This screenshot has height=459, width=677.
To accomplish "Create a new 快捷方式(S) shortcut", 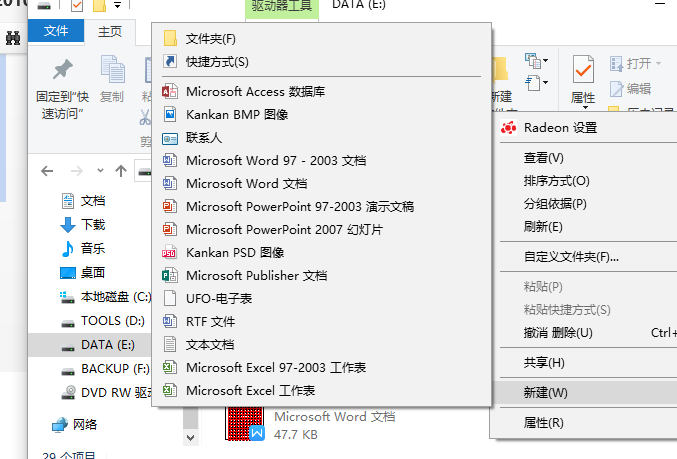I will pyautogui.click(x=321, y=62).
